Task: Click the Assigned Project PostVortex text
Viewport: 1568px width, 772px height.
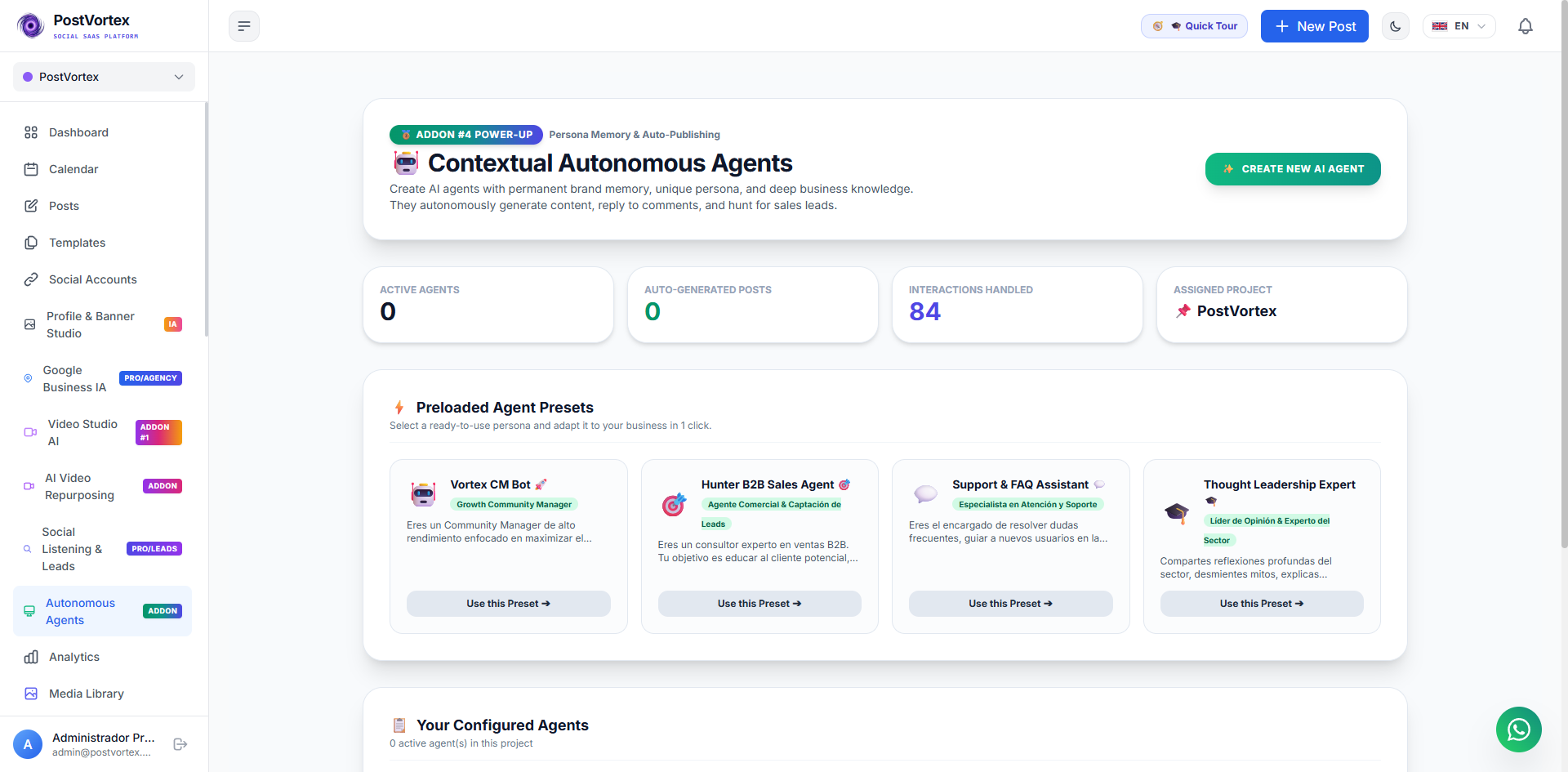Action: click(x=1236, y=311)
